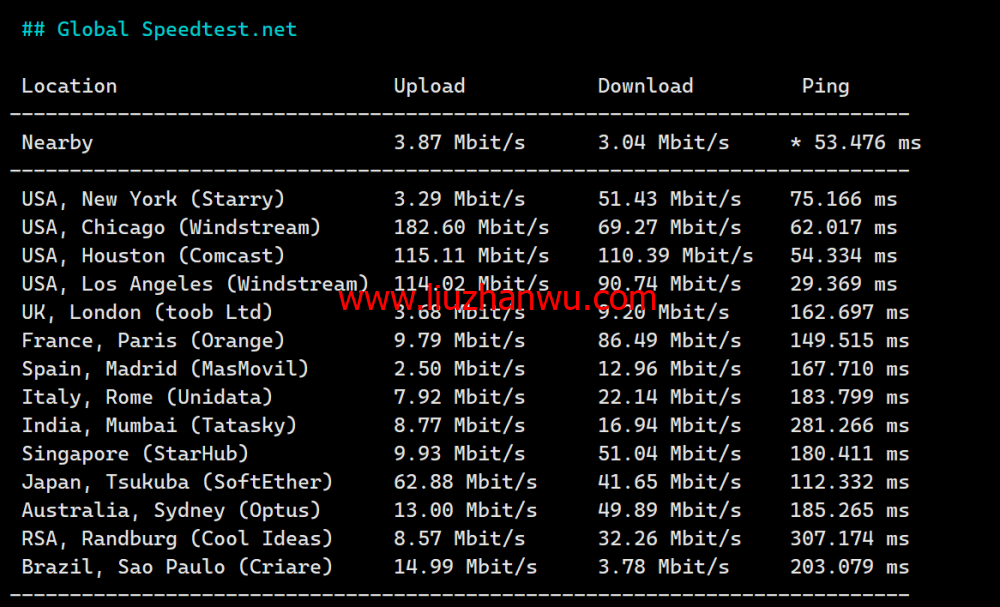Image resolution: width=1000 pixels, height=607 pixels.
Task: Click Singapore ping "180.411 ms"
Action: click(x=849, y=453)
